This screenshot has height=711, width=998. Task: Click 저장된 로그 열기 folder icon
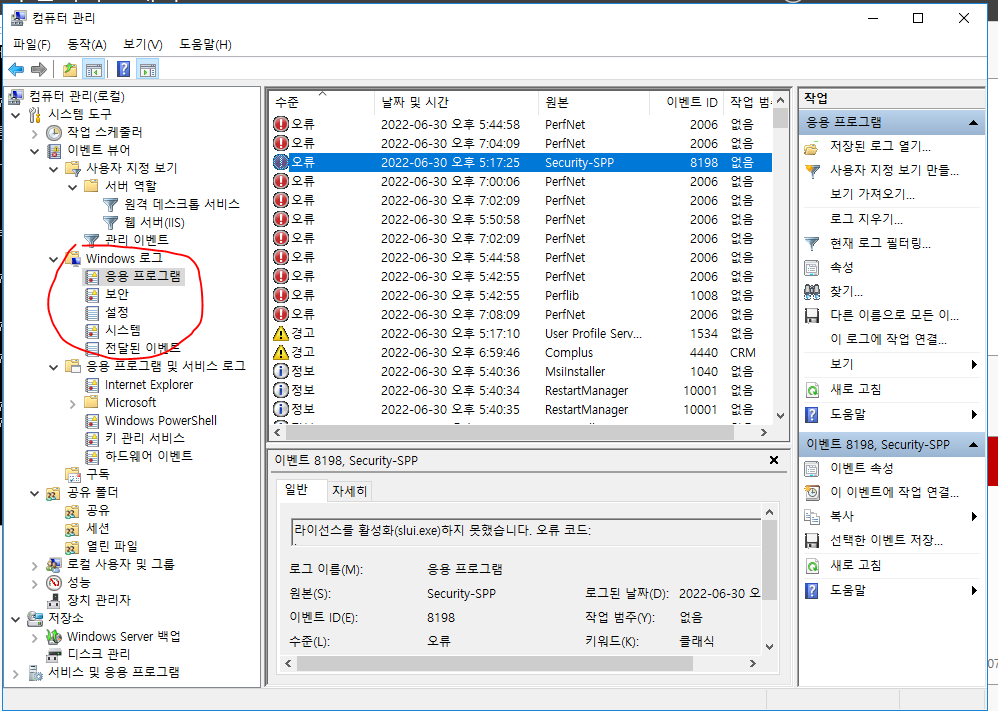(812, 147)
